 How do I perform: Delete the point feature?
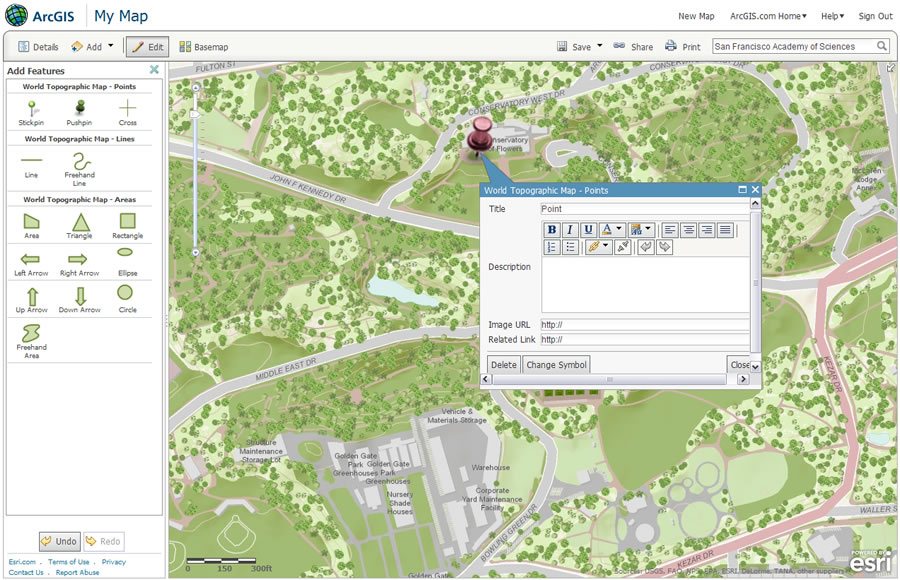[503, 365]
